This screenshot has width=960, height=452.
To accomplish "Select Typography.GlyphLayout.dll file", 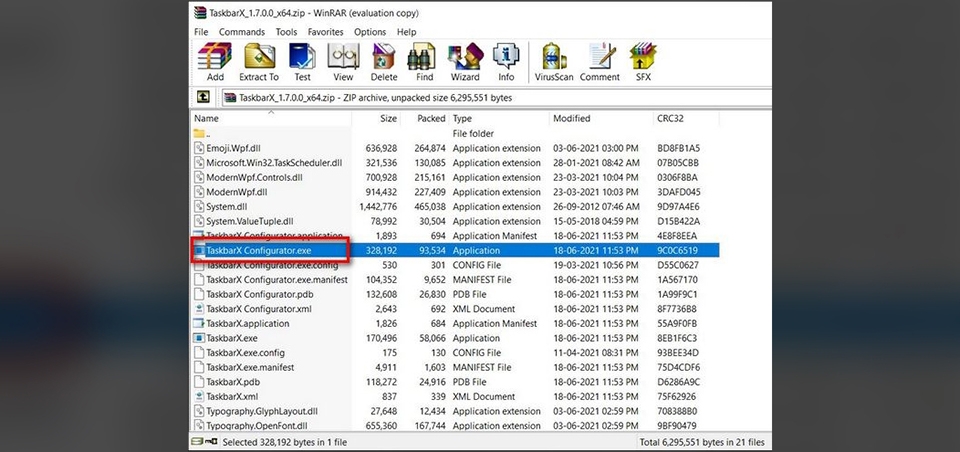I will (261, 411).
